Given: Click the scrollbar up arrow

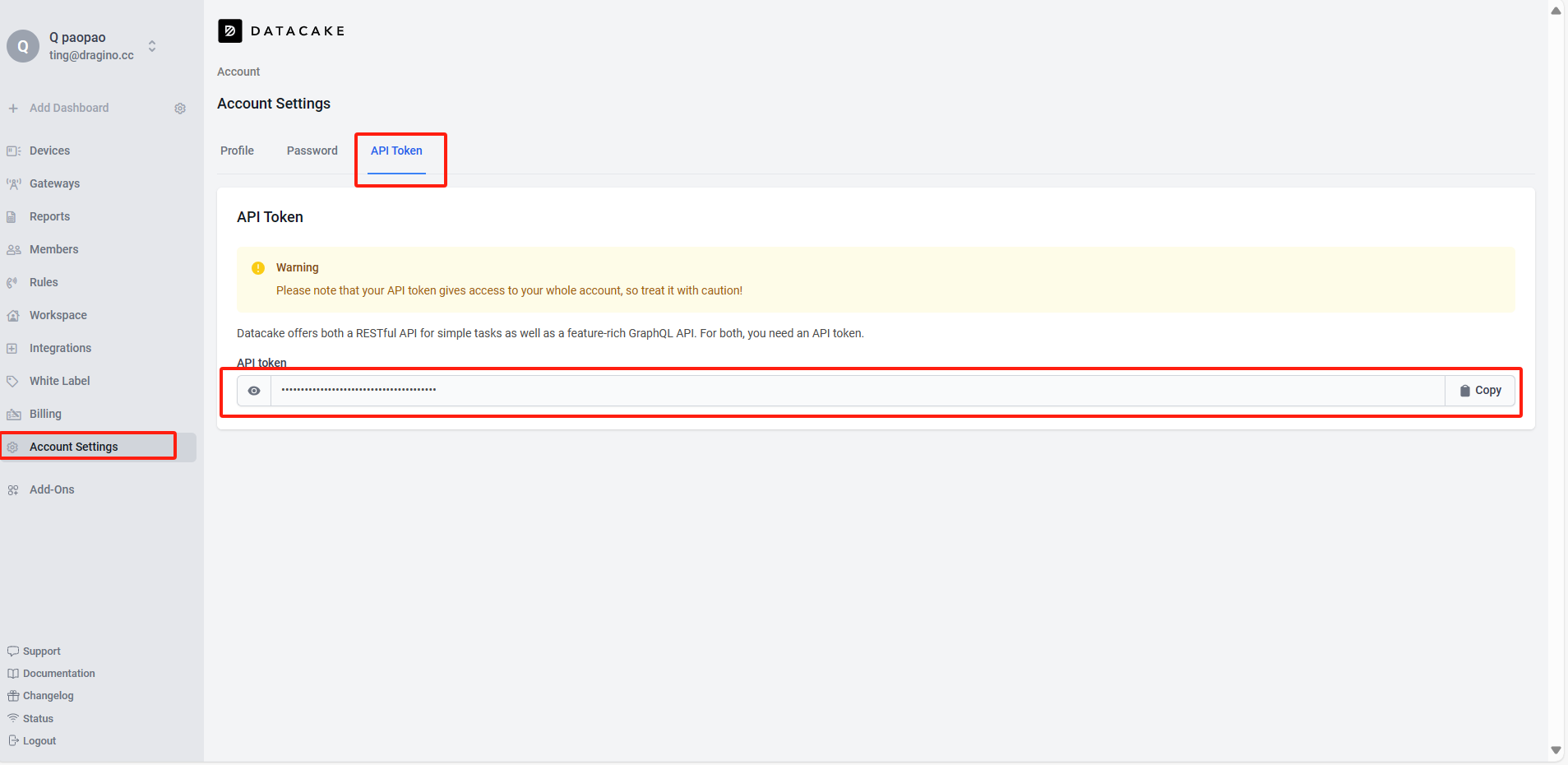Looking at the screenshot, I should coord(1556,11).
